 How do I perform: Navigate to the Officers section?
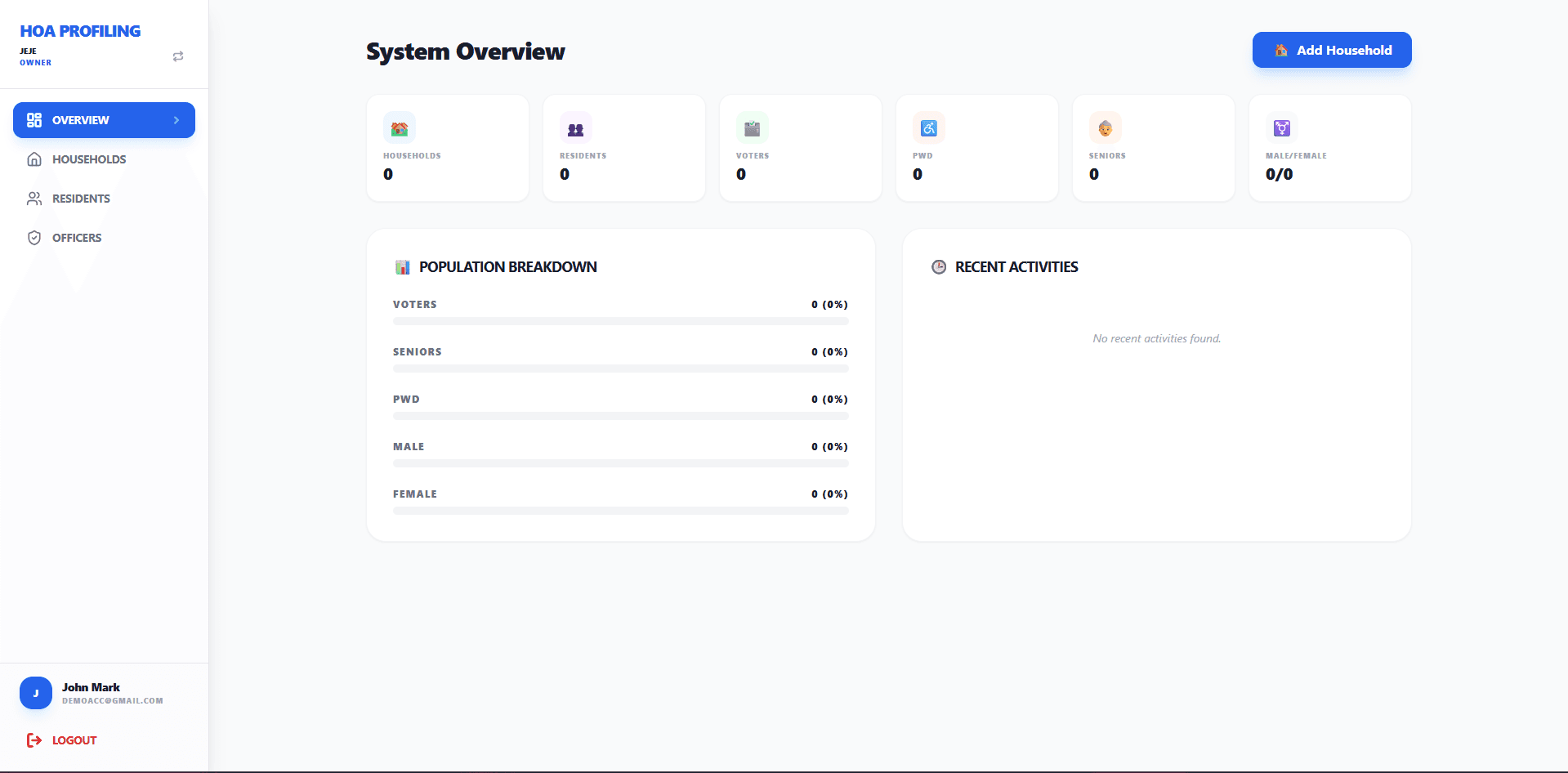104,238
